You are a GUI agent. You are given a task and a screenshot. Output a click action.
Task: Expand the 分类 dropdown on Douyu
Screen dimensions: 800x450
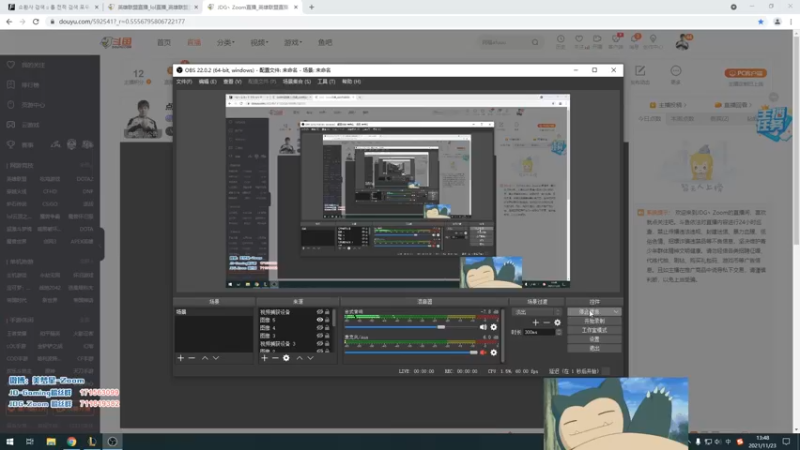(x=226, y=42)
